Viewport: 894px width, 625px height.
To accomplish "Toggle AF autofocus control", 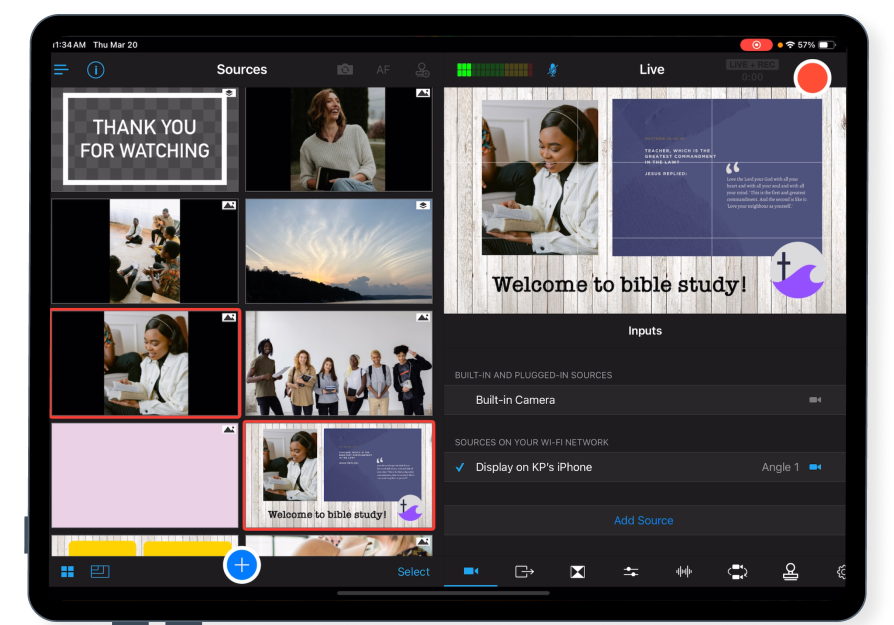I will click(383, 70).
